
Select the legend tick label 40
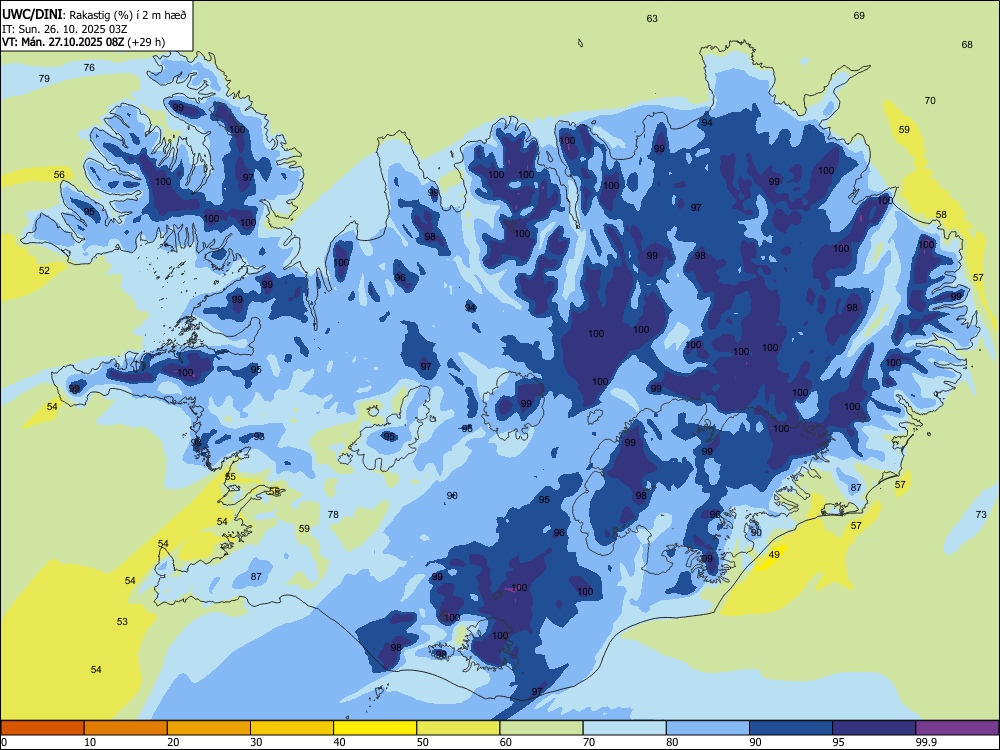click(340, 742)
